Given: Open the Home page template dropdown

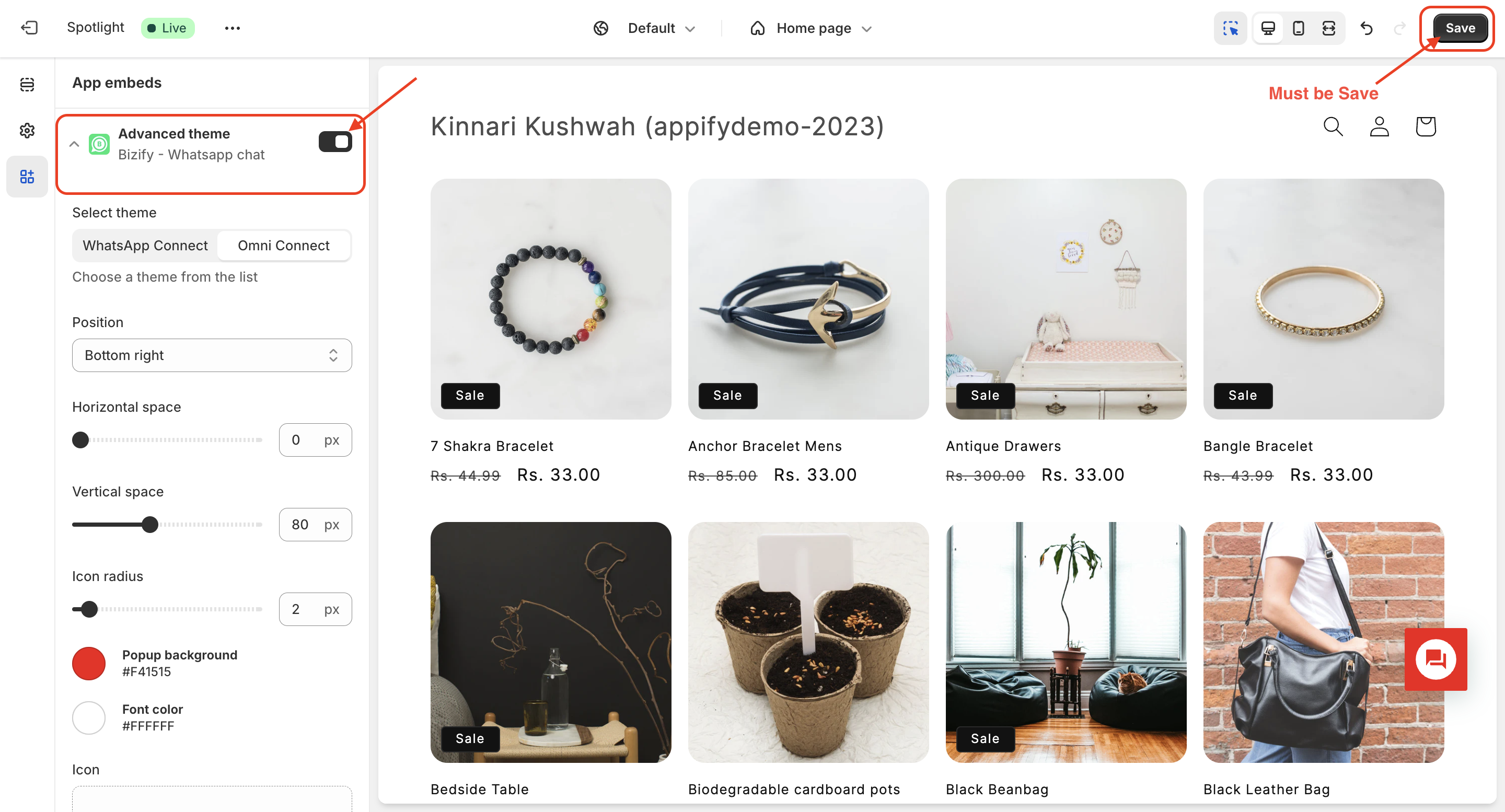Looking at the screenshot, I should (x=812, y=28).
